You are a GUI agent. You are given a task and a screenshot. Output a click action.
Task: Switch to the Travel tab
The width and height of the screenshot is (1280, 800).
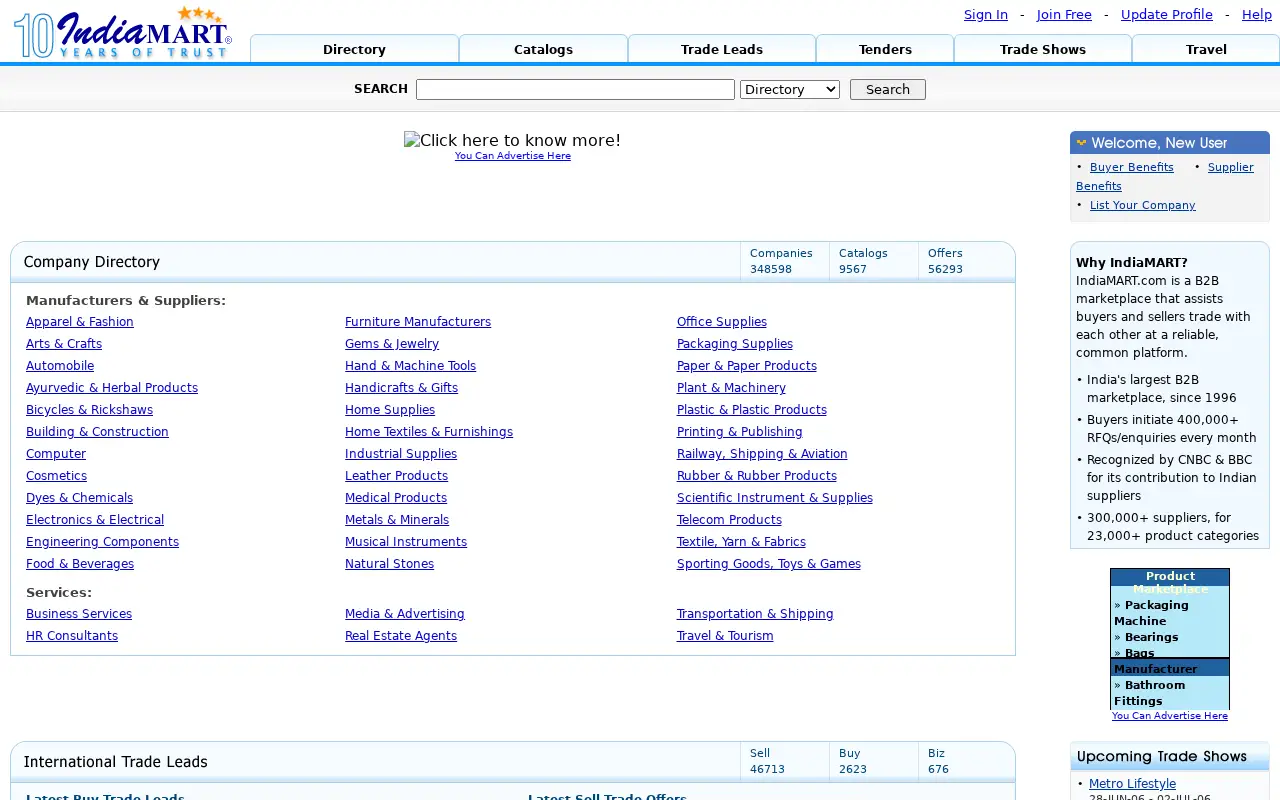tap(1206, 49)
